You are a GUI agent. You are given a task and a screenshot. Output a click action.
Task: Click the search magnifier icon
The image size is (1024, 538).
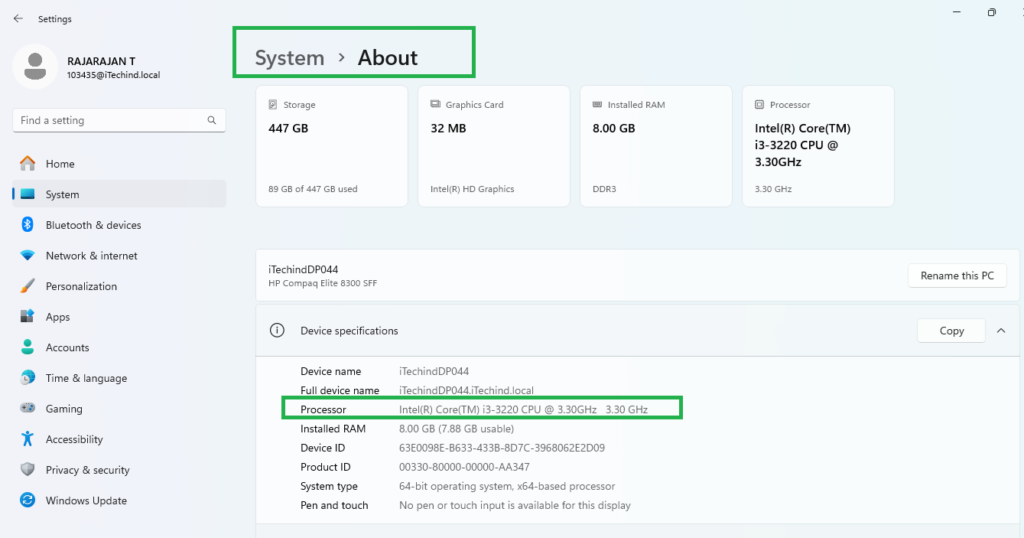click(x=212, y=120)
